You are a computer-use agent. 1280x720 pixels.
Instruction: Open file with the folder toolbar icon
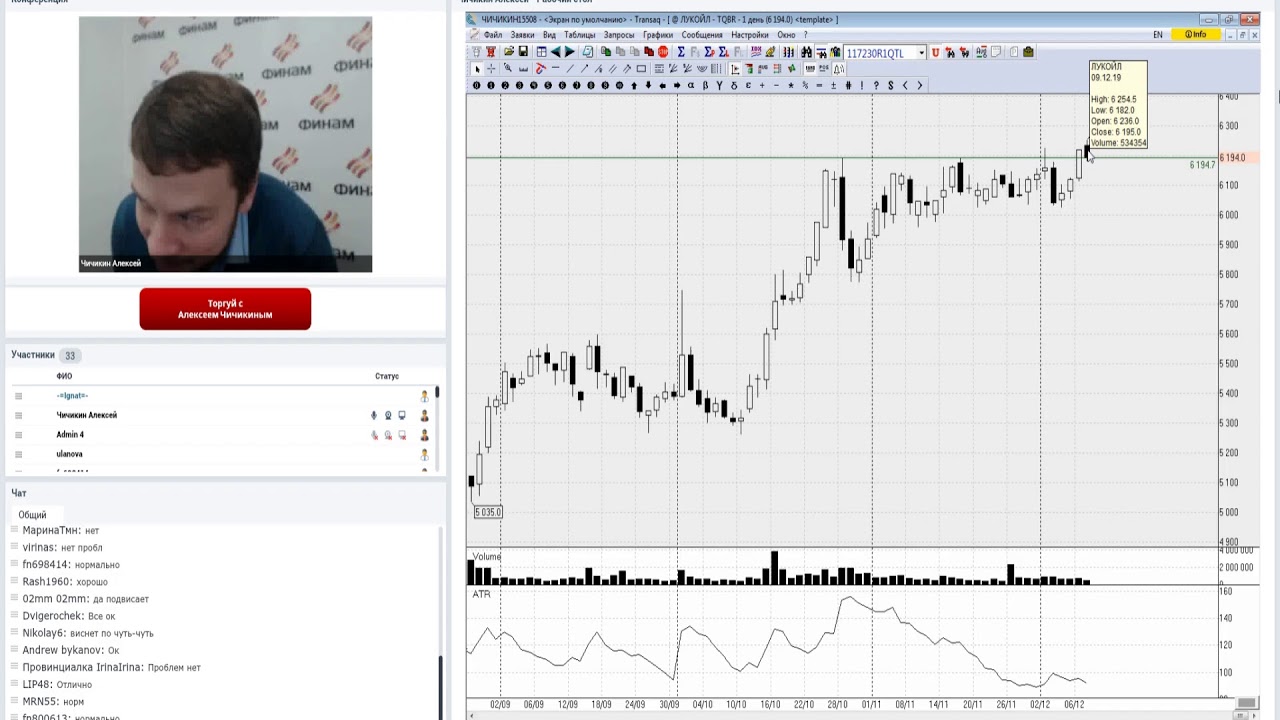(x=509, y=52)
